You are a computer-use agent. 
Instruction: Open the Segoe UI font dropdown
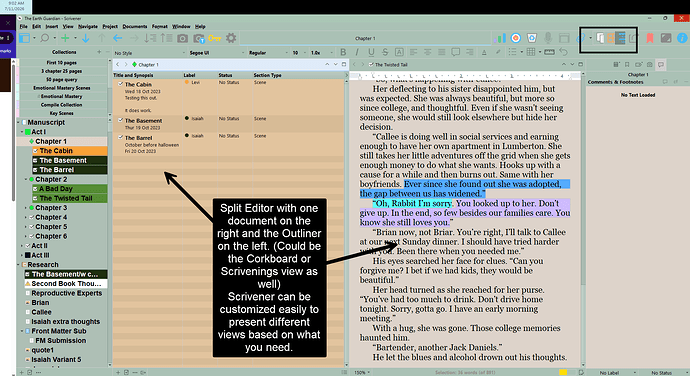217,53
